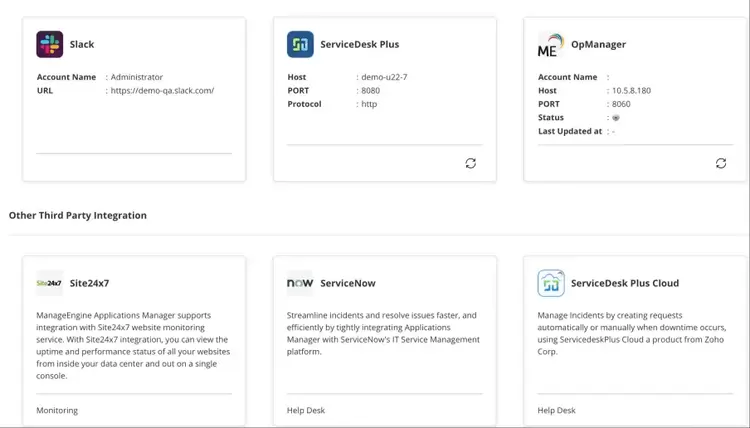Screen dimensions: 750x428
Task: Click the ServiceDesk Plus Cloud icon
Action: coord(551,283)
